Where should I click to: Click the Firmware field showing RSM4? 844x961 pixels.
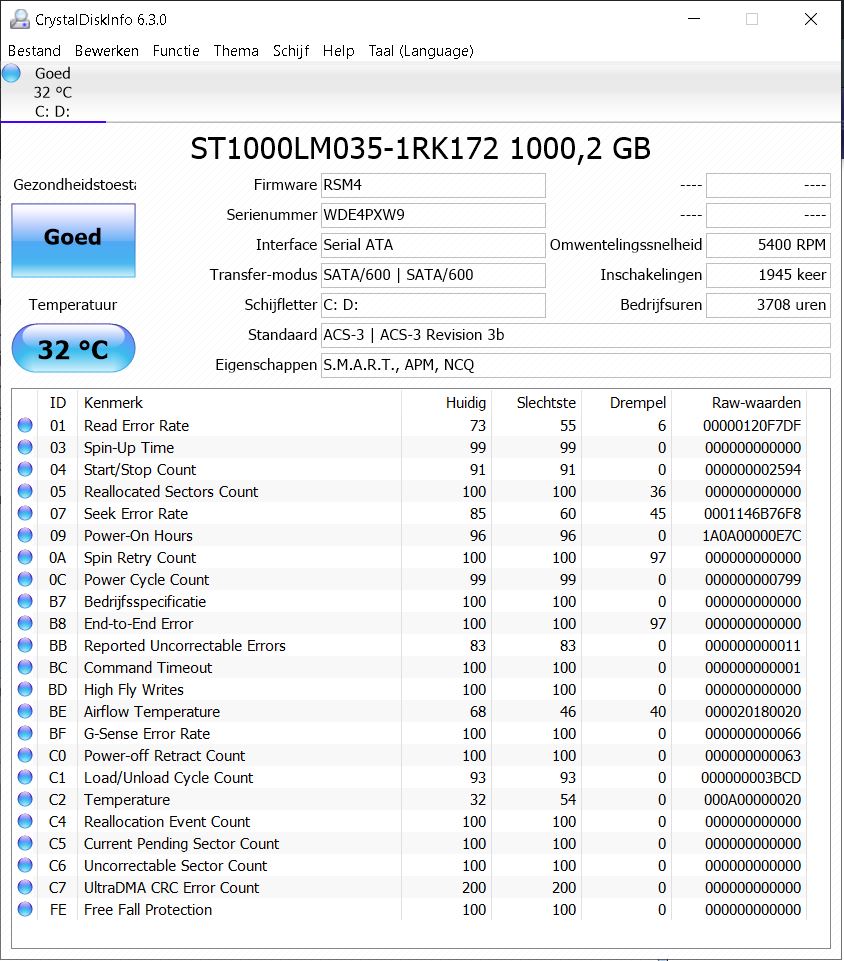[x=433, y=185]
